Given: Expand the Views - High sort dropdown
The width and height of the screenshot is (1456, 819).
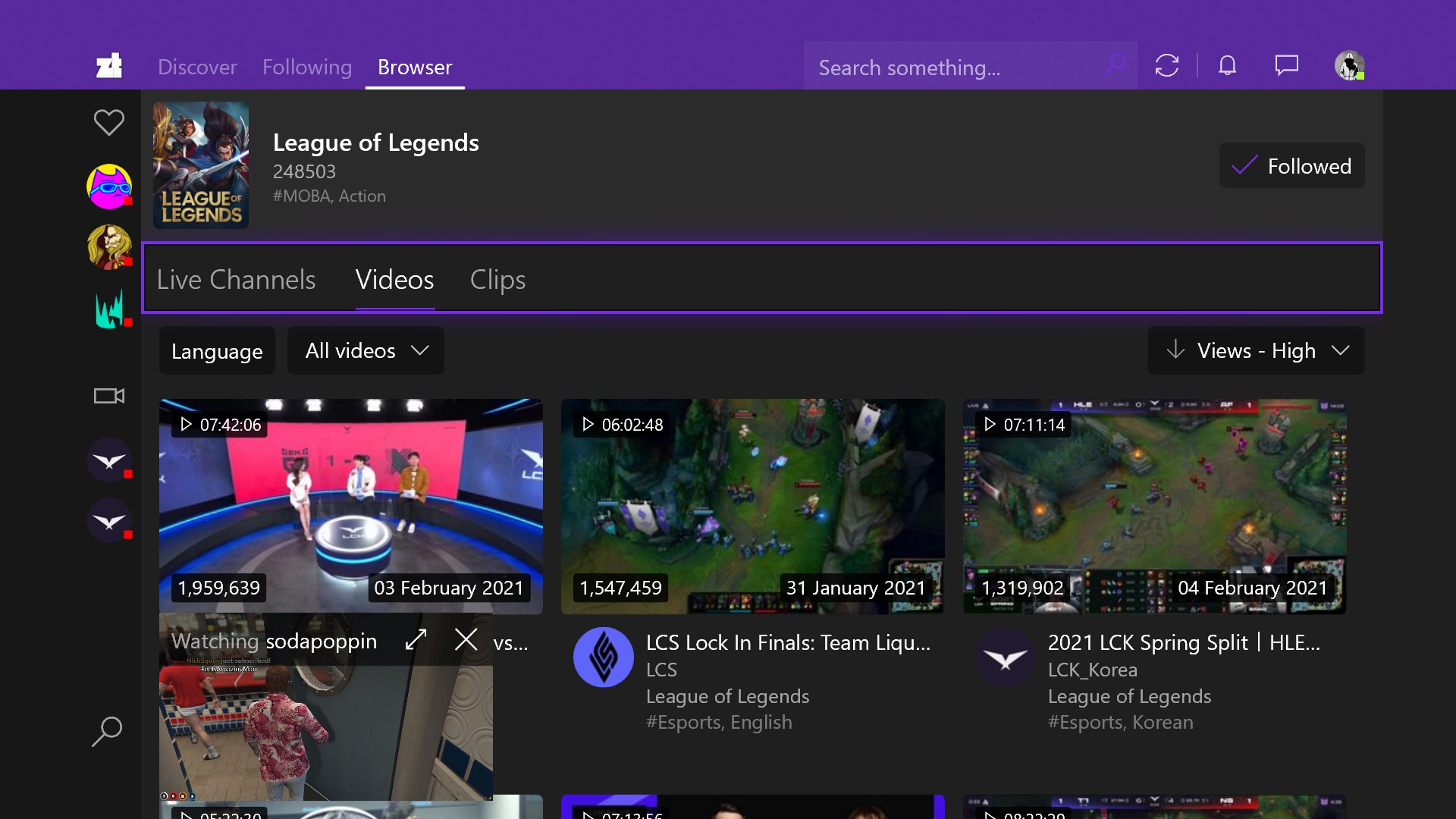Looking at the screenshot, I should point(1256,350).
